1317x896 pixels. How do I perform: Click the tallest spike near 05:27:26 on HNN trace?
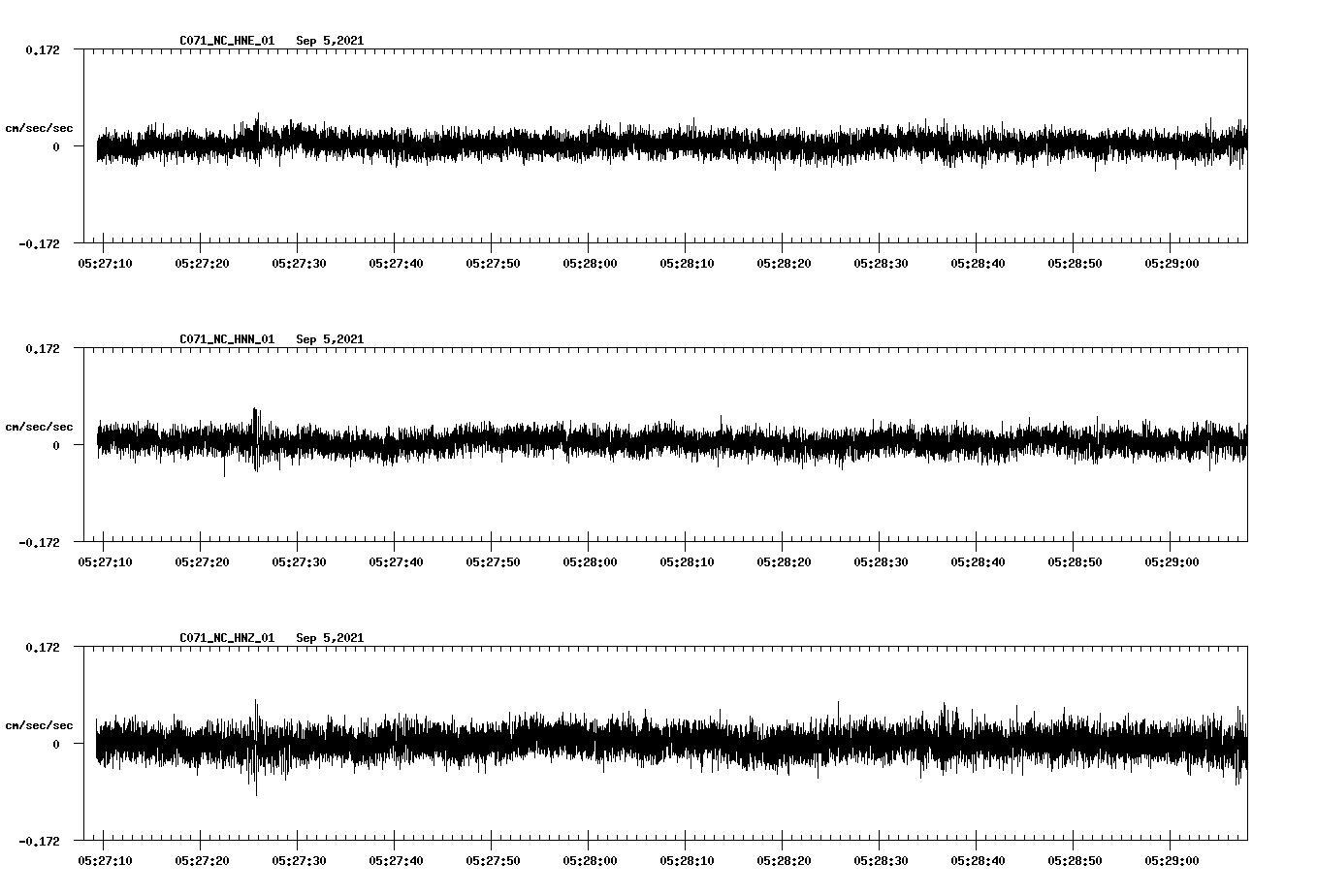click(256, 439)
